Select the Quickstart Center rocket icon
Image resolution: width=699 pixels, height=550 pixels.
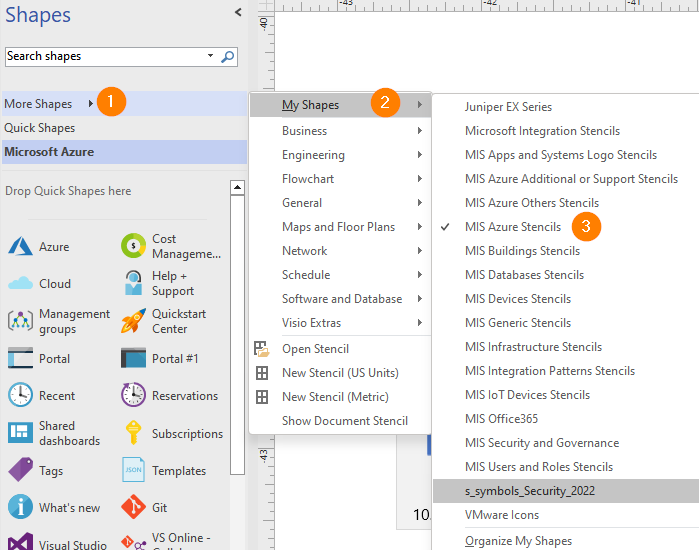(133, 320)
